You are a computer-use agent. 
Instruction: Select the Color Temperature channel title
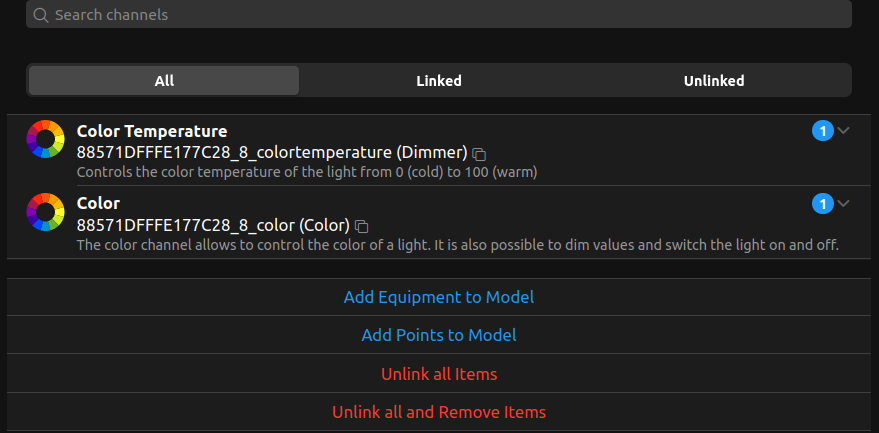tap(152, 131)
